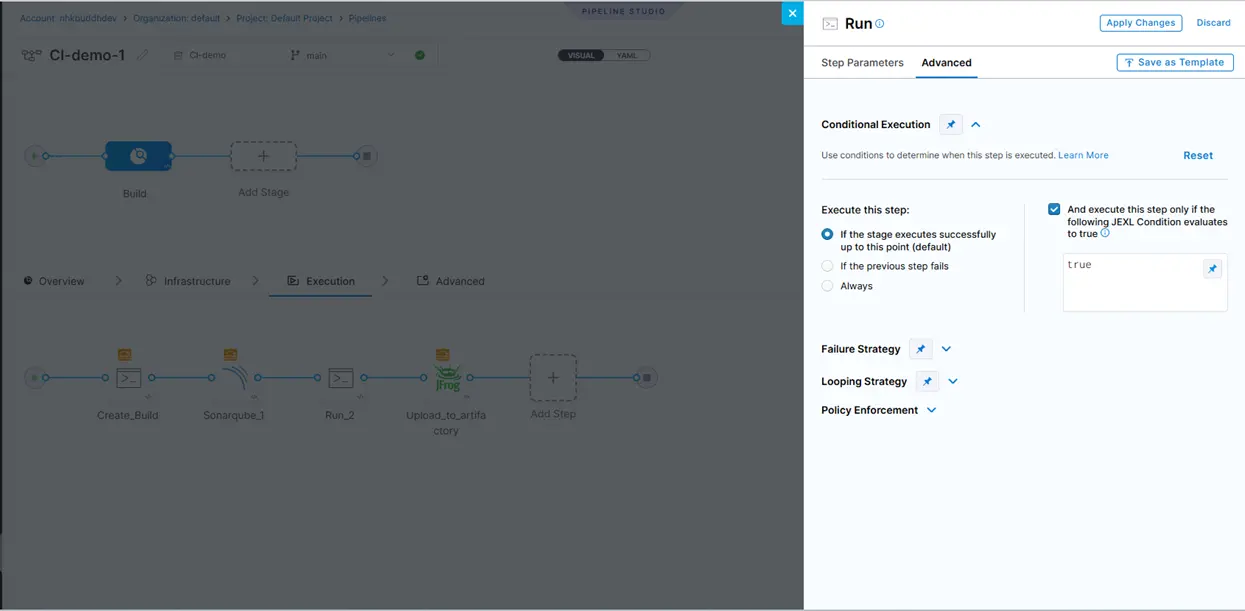Click Apply Changes button

1140,23
